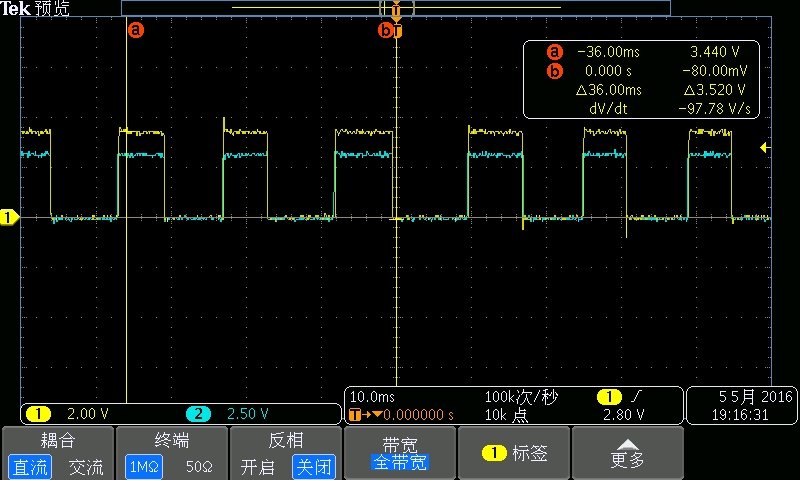Click the trigger level arrow at right edge
The height and width of the screenshot is (480, 800).
(x=765, y=148)
